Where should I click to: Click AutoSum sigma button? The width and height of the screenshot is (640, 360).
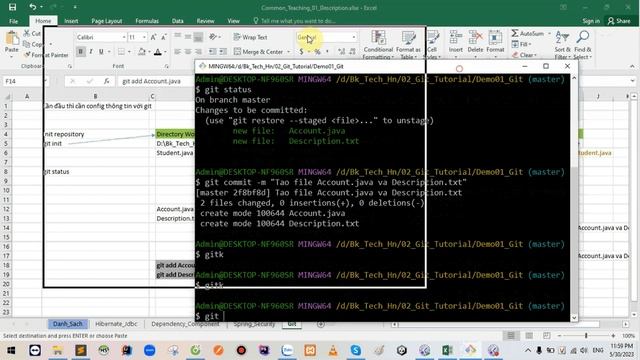coord(528,33)
